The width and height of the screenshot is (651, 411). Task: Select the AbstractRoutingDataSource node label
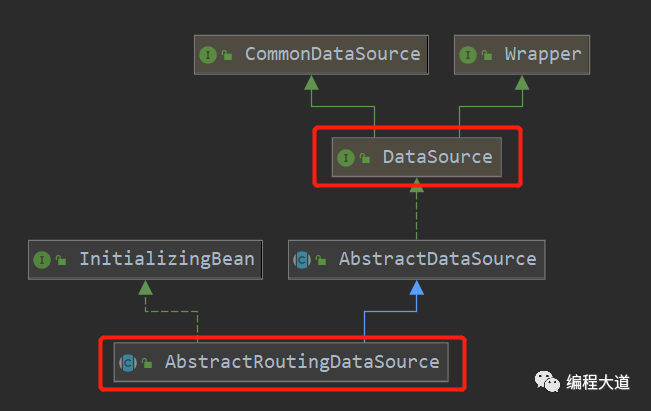[x=302, y=362]
